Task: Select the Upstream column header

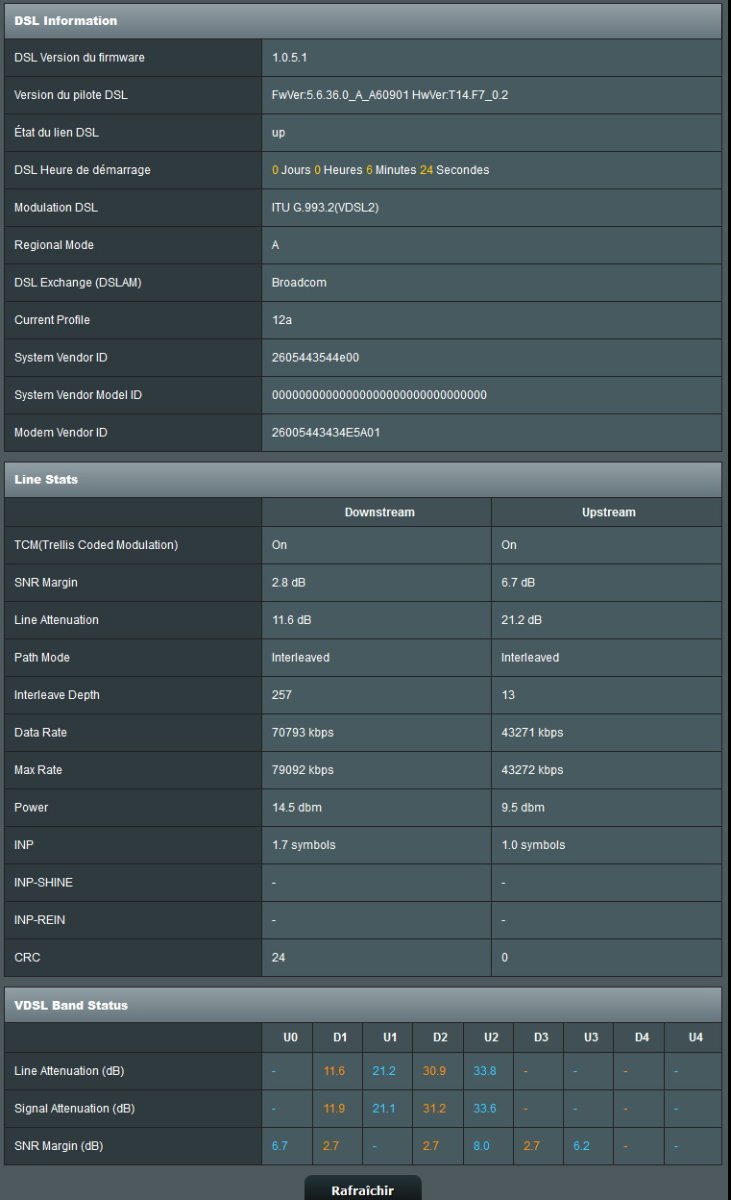Action: [608, 512]
